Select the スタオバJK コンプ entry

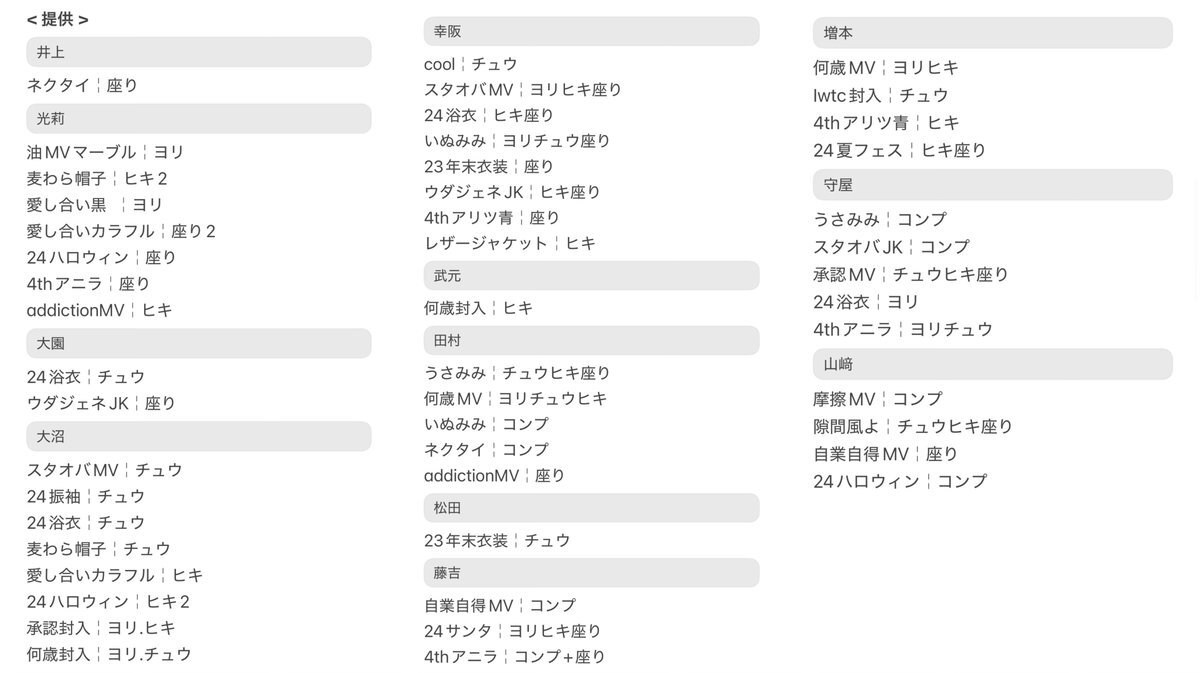(891, 246)
